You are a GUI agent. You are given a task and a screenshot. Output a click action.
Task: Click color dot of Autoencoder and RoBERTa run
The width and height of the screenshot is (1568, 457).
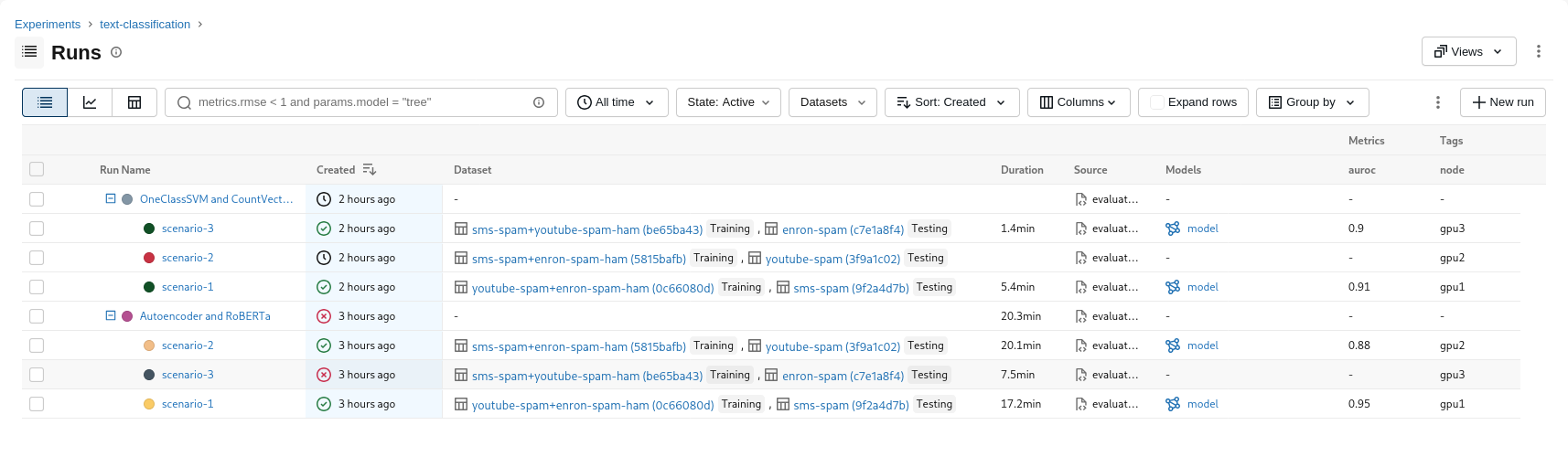[127, 316]
